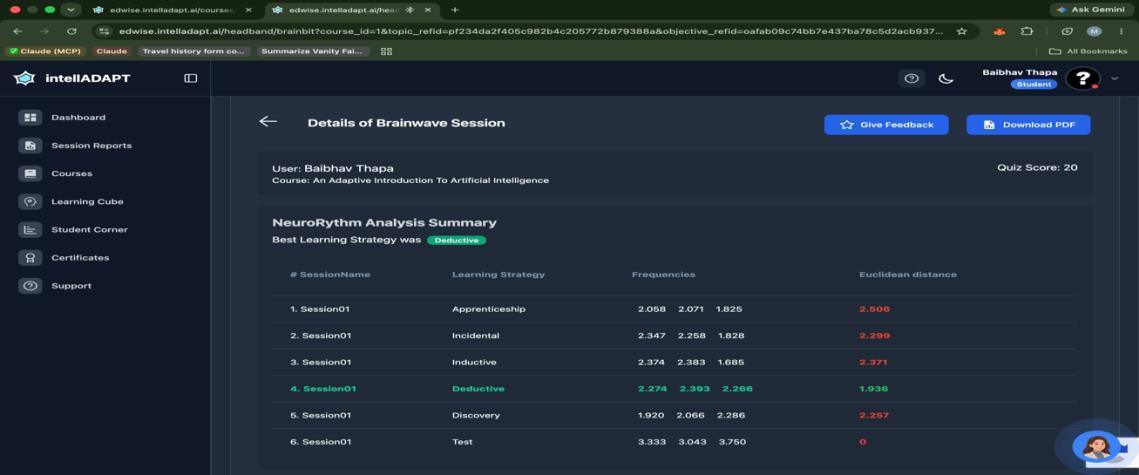
Task: Click the Give Feedback button
Action: 886,125
